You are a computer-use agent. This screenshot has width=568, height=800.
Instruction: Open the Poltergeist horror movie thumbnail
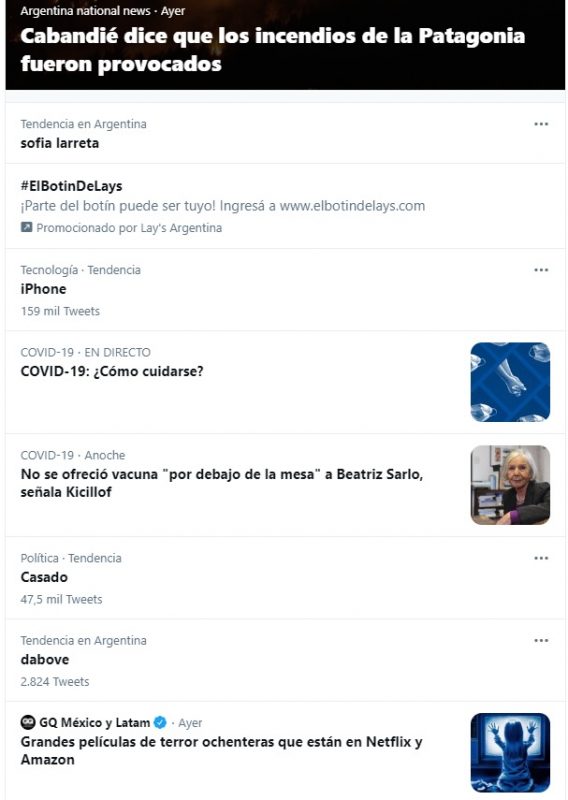click(x=510, y=753)
